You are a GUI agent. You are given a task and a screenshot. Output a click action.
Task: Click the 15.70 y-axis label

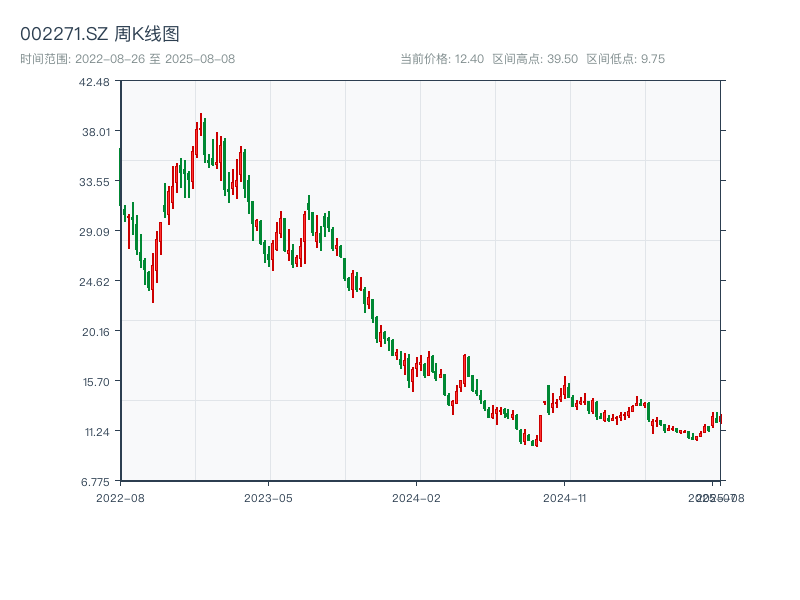(94, 382)
